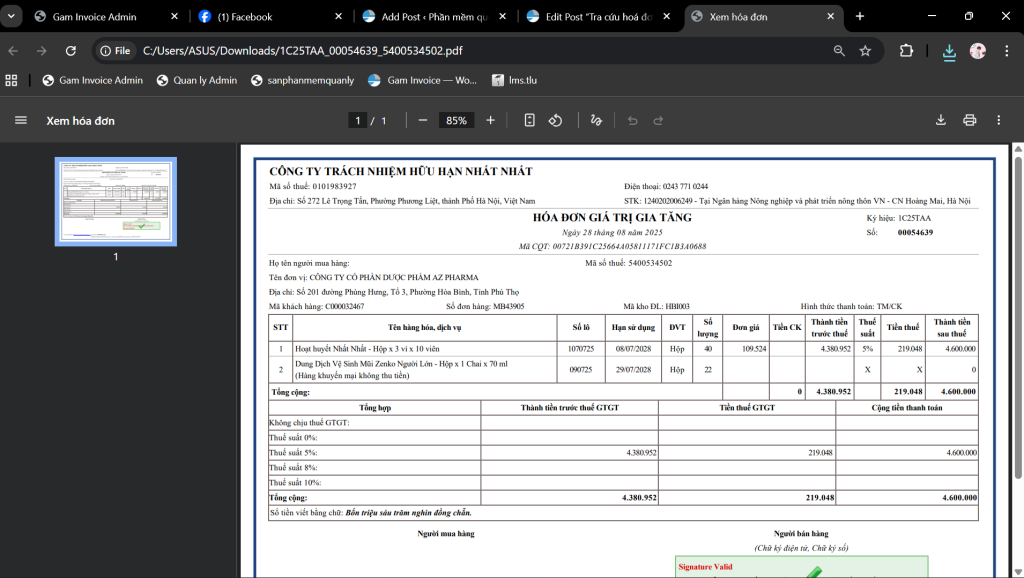The height and width of the screenshot is (578, 1024).
Task: Expand the tab search dropdown arrow
Action: 11,17
